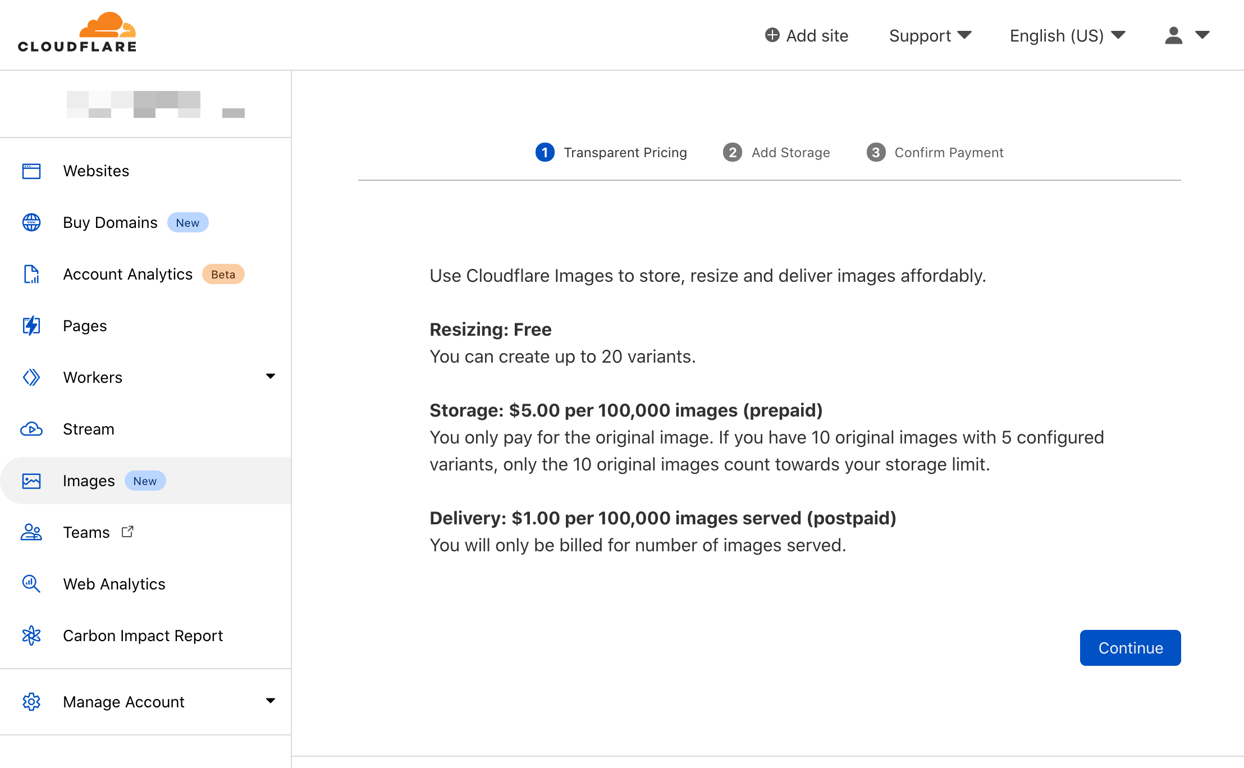Screen dimensions: 1244x768
Task: Open the user profile menu
Action: coord(1187,36)
